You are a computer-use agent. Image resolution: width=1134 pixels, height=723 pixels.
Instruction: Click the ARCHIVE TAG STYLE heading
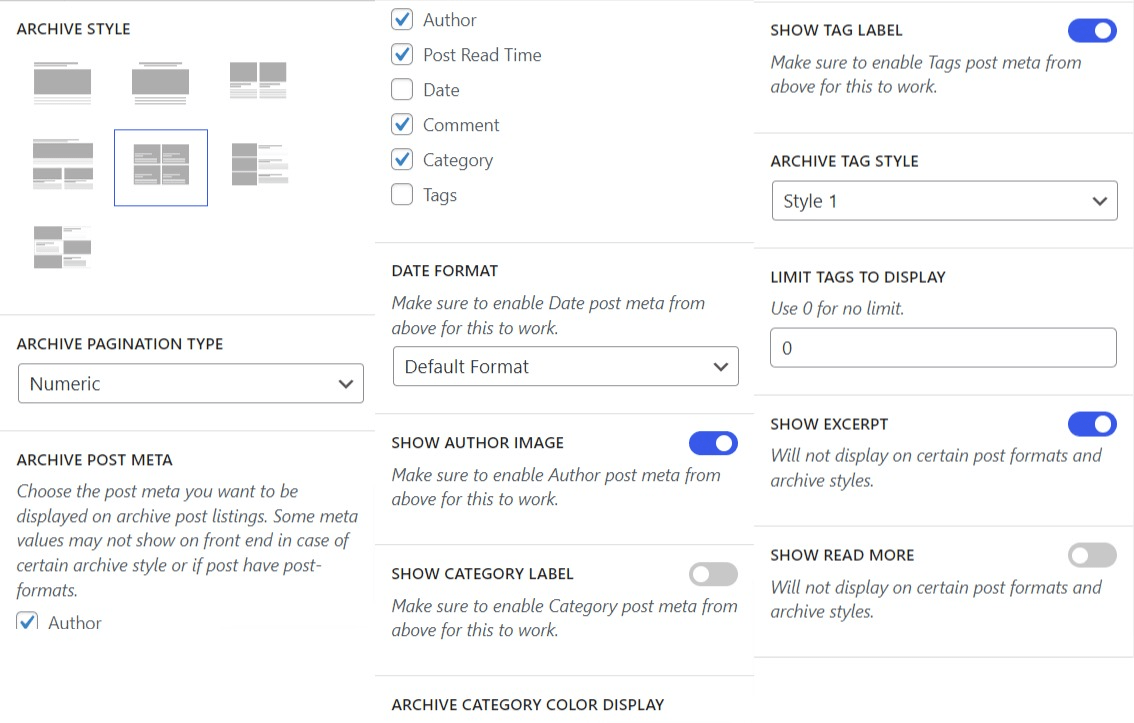(845, 161)
